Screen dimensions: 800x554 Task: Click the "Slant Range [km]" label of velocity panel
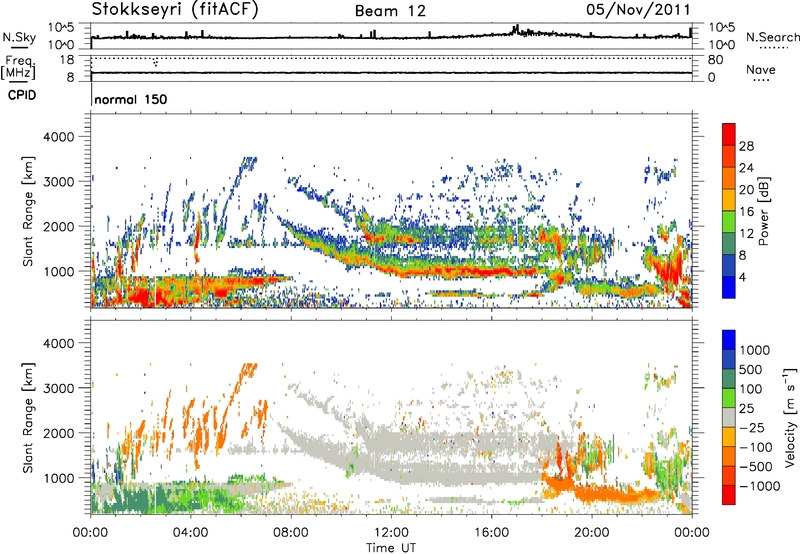point(28,418)
